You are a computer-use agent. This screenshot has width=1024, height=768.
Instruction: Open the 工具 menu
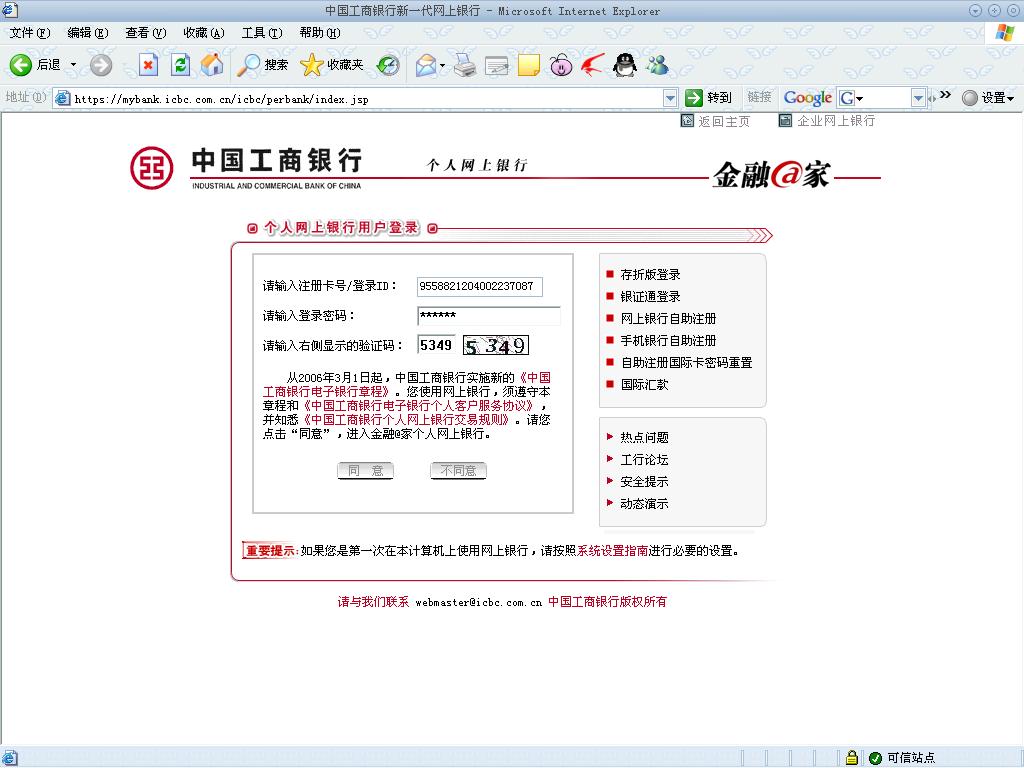tap(262, 33)
